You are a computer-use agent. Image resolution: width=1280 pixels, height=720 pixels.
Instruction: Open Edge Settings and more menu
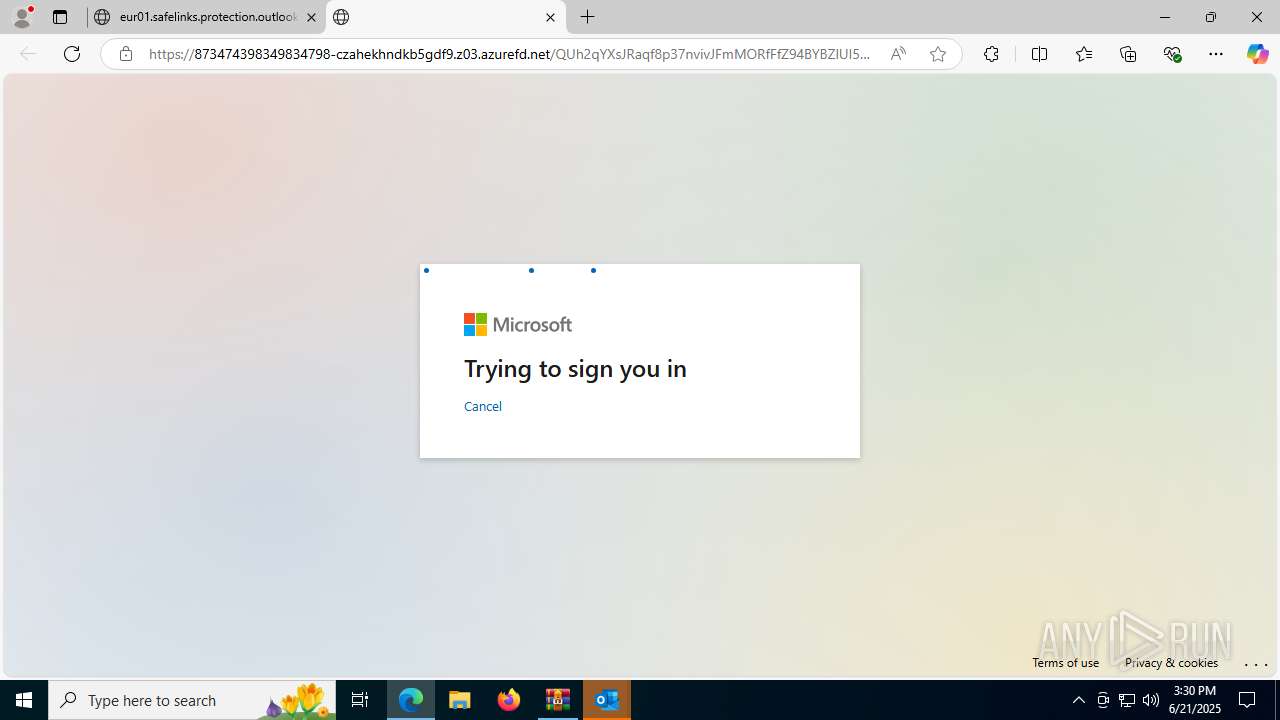tap(1216, 54)
